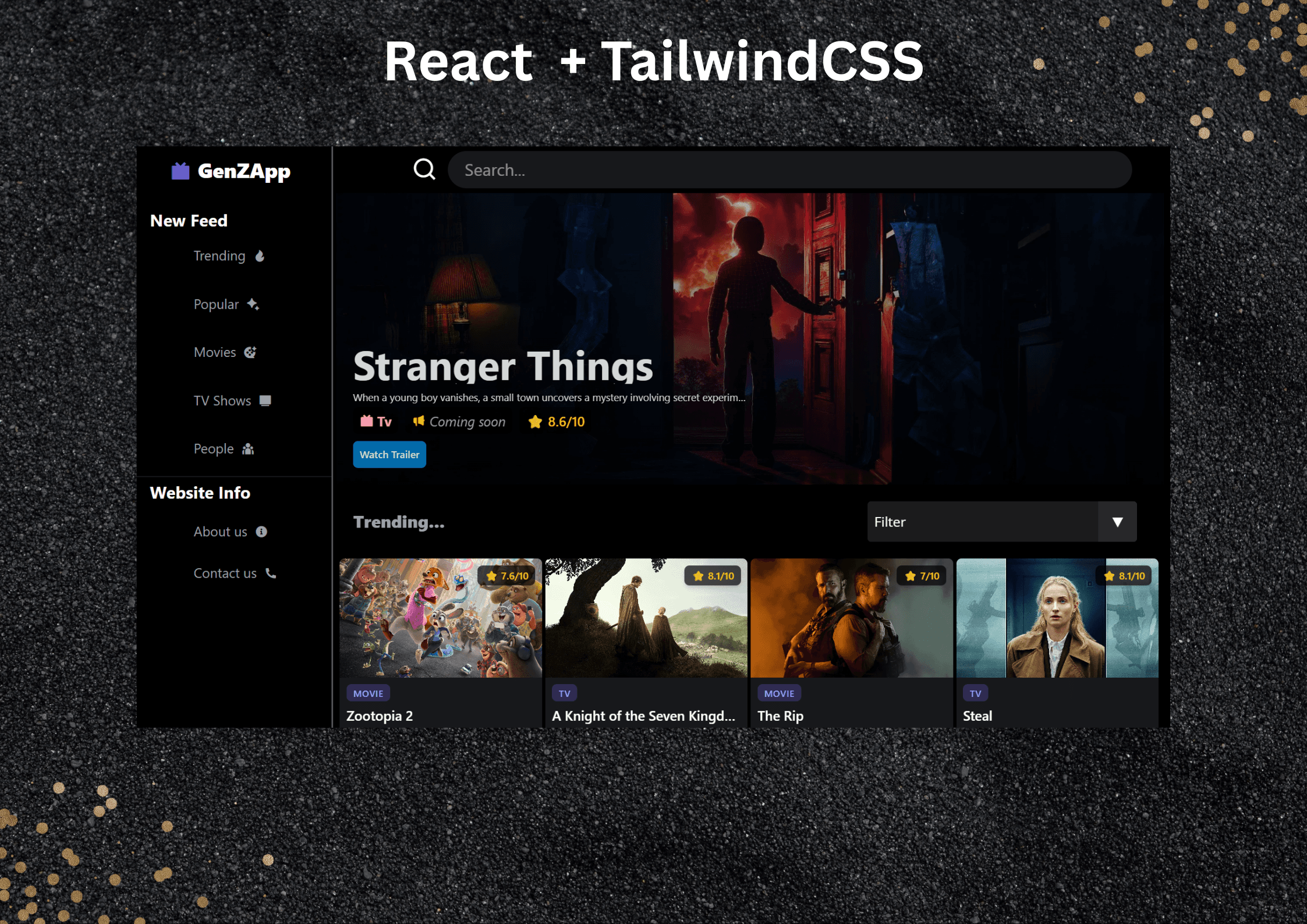
Task: Click the phone icon beside Contact us
Action: point(271,573)
